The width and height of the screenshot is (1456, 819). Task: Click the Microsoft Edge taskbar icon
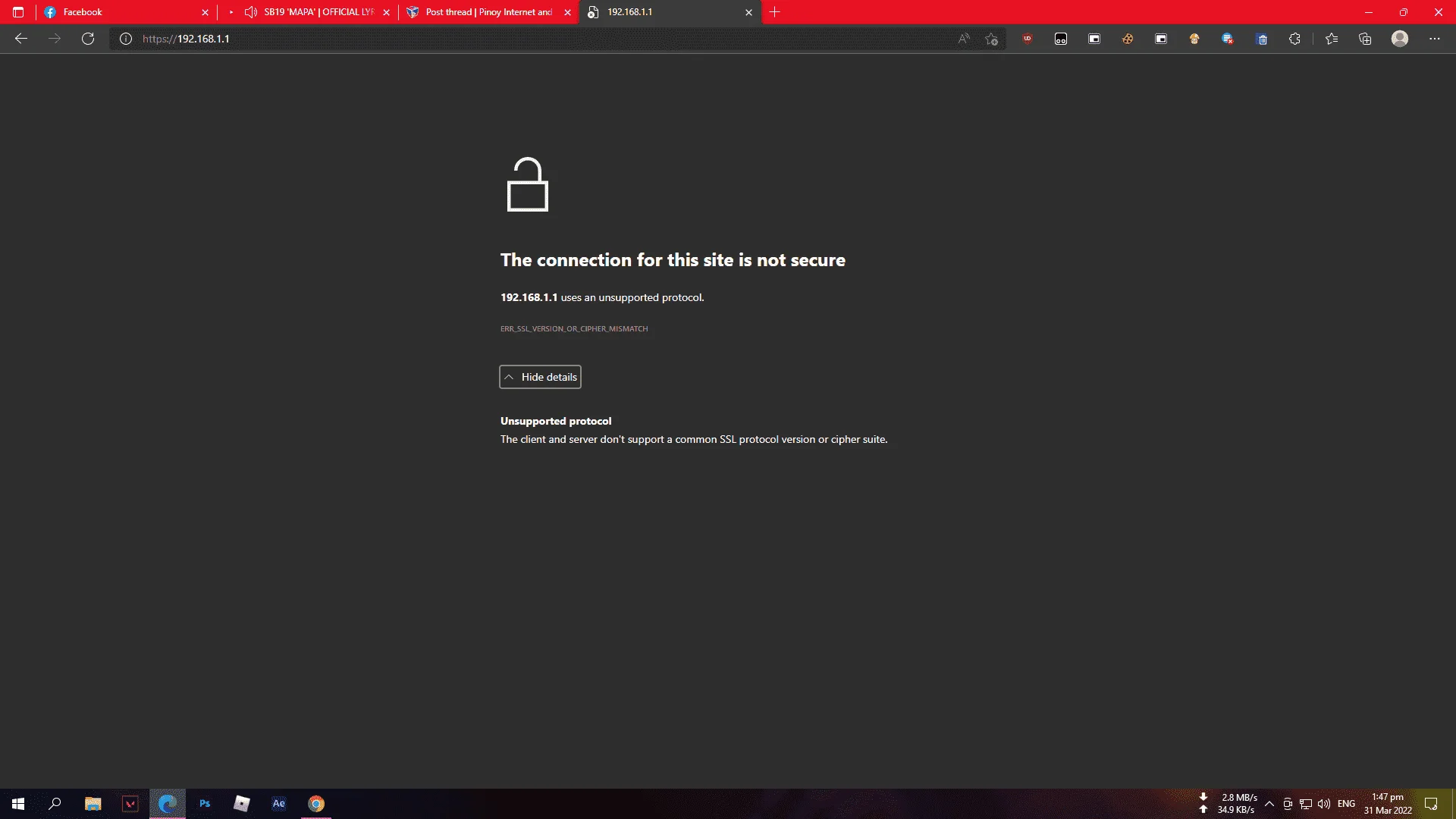click(x=168, y=804)
